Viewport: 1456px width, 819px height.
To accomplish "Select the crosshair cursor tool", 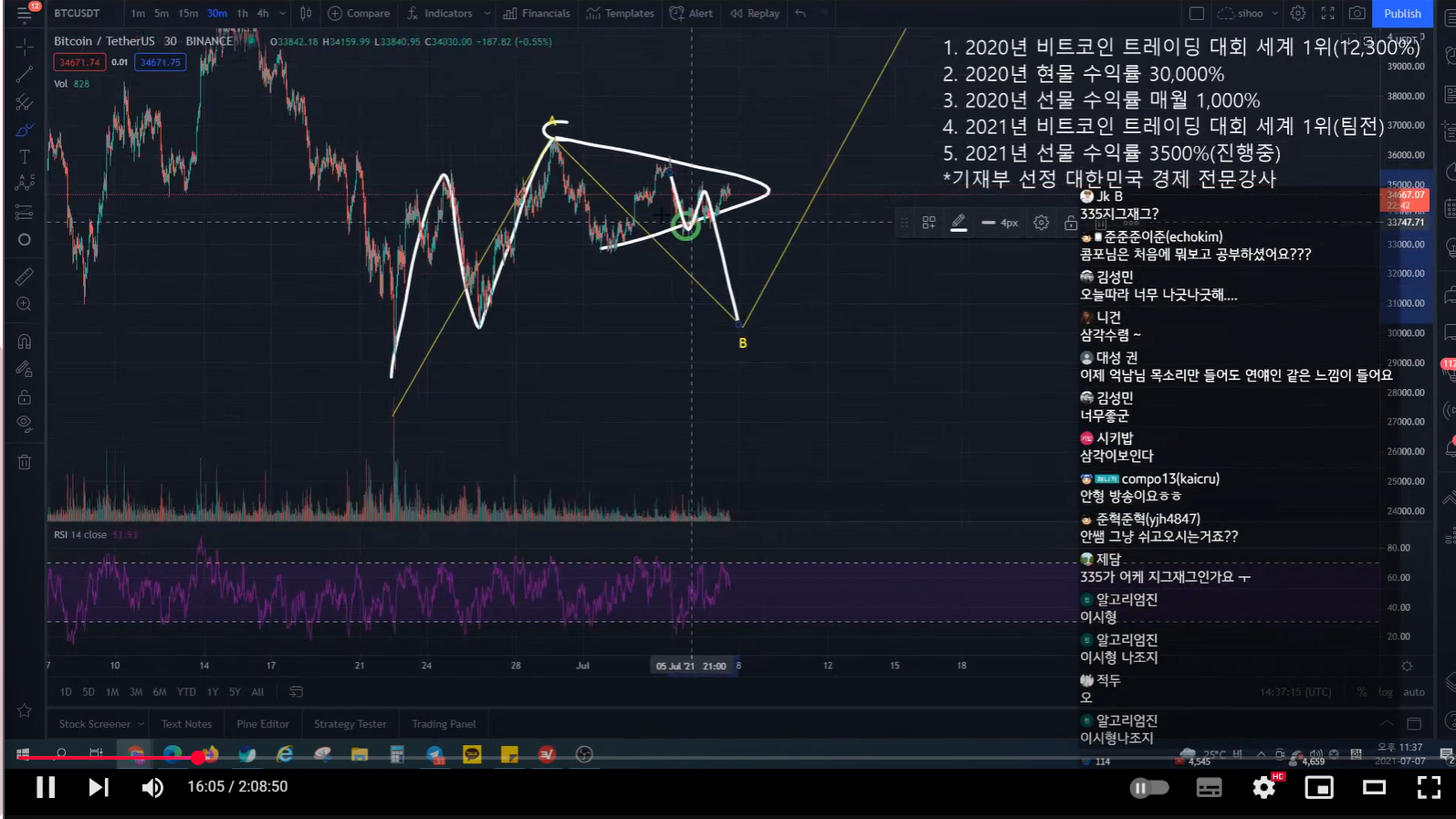I will [x=25, y=46].
